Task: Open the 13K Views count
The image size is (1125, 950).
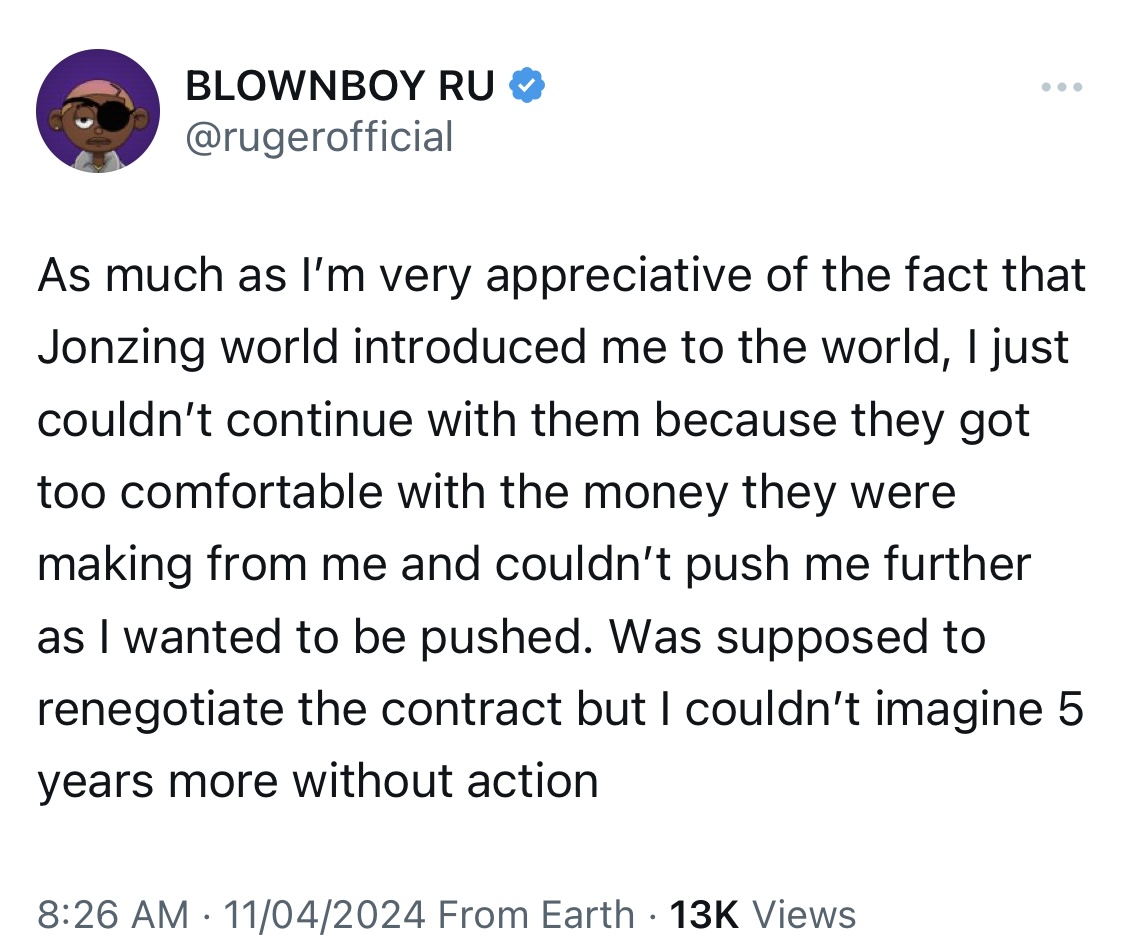Action: 762,915
